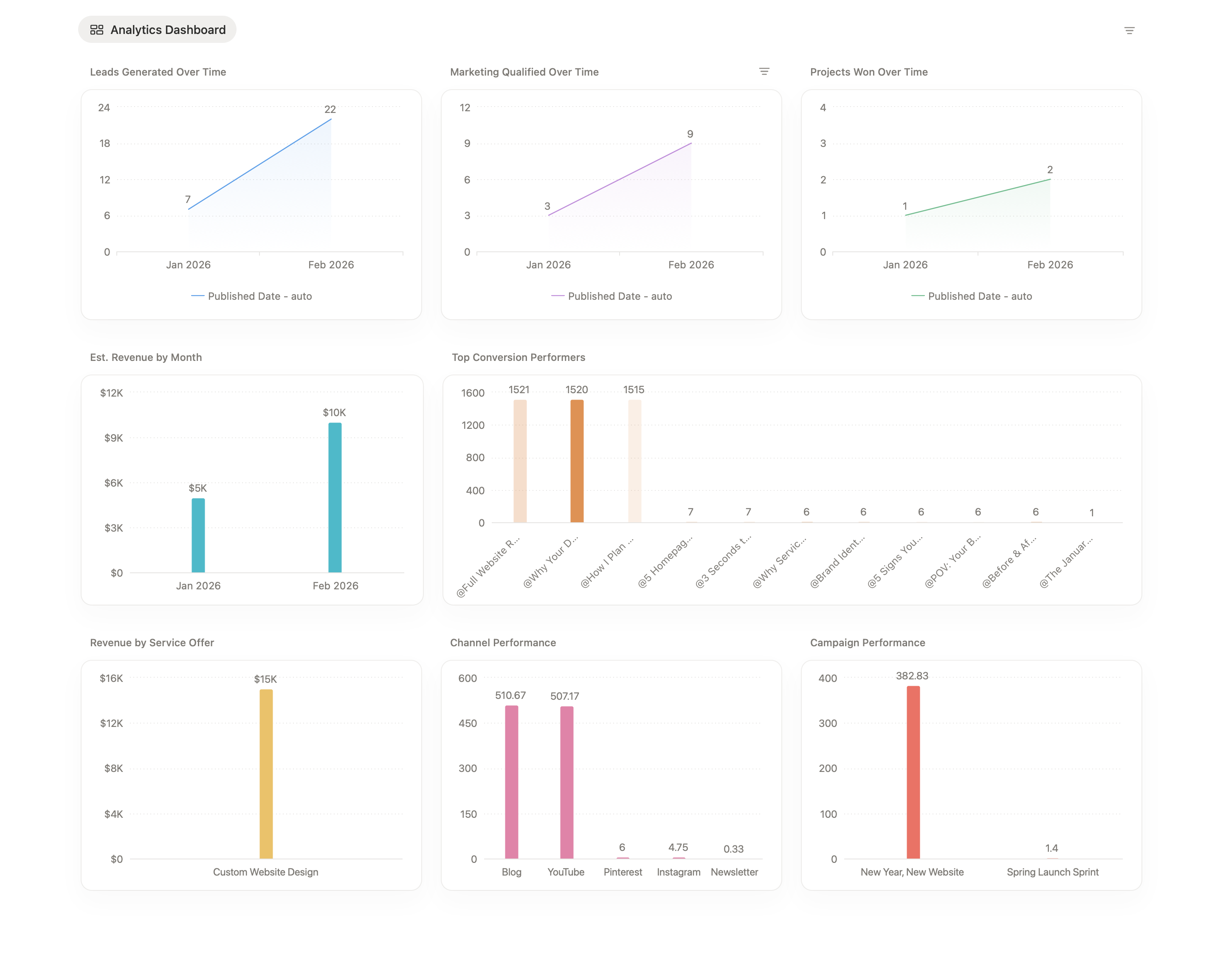Toggle the Projects Won Published Date legend

(x=971, y=296)
